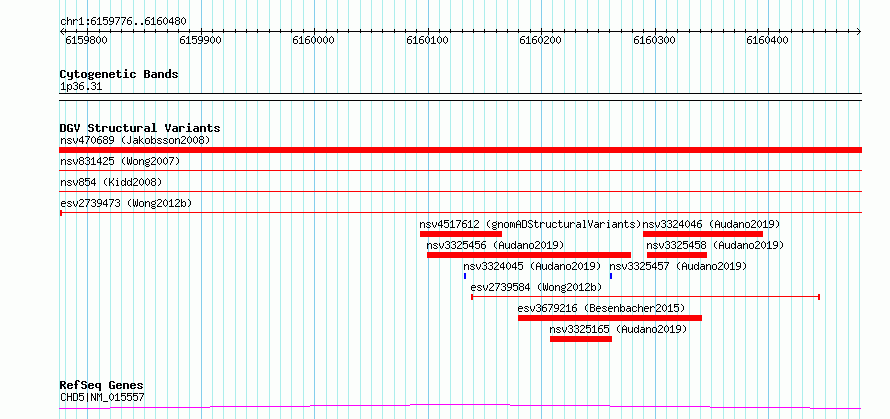Image resolution: width=890 pixels, height=419 pixels.
Task: Open esv3679216 (Besenbacher2015) label
Action: (x=602, y=308)
